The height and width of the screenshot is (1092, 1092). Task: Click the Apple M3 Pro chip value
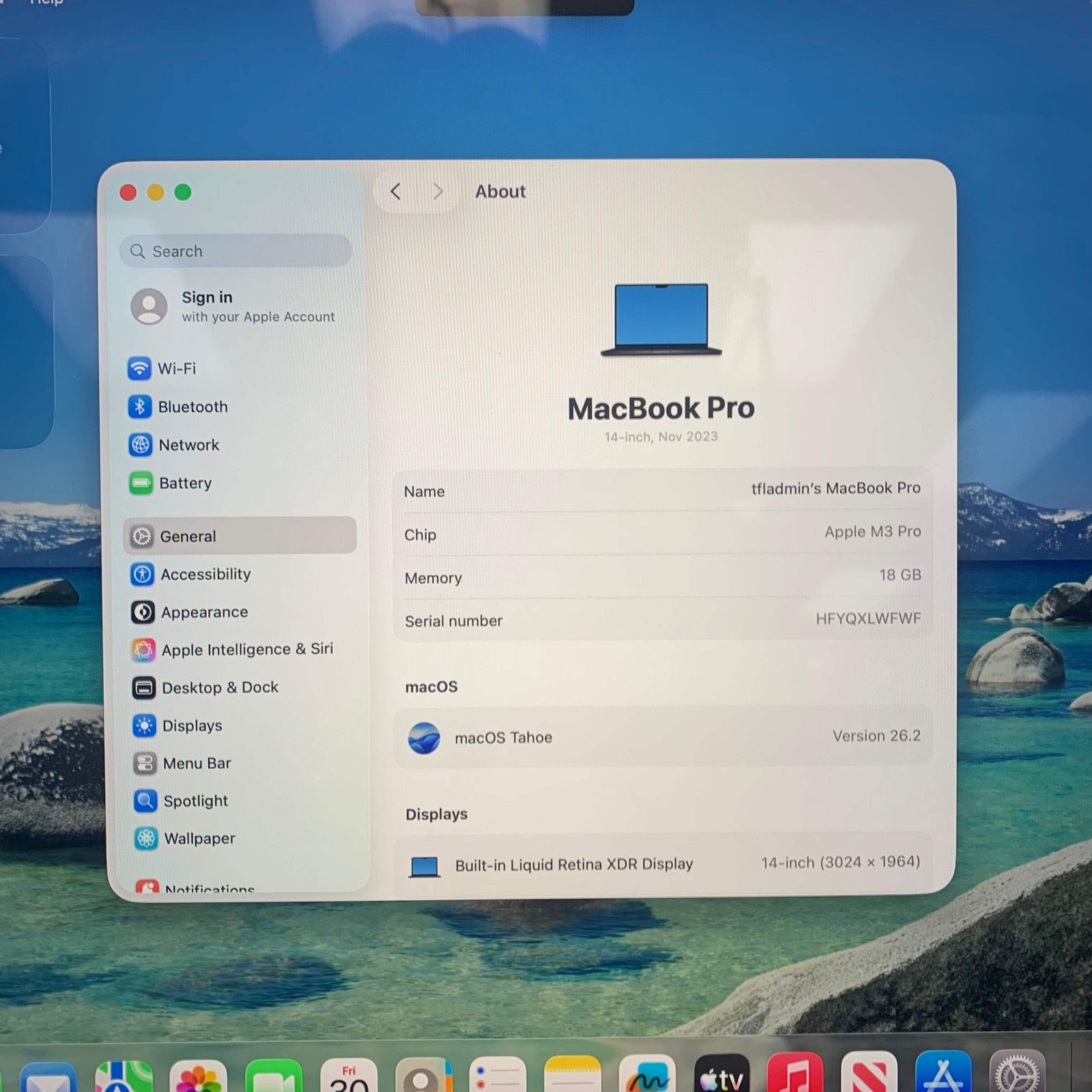point(873,532)
